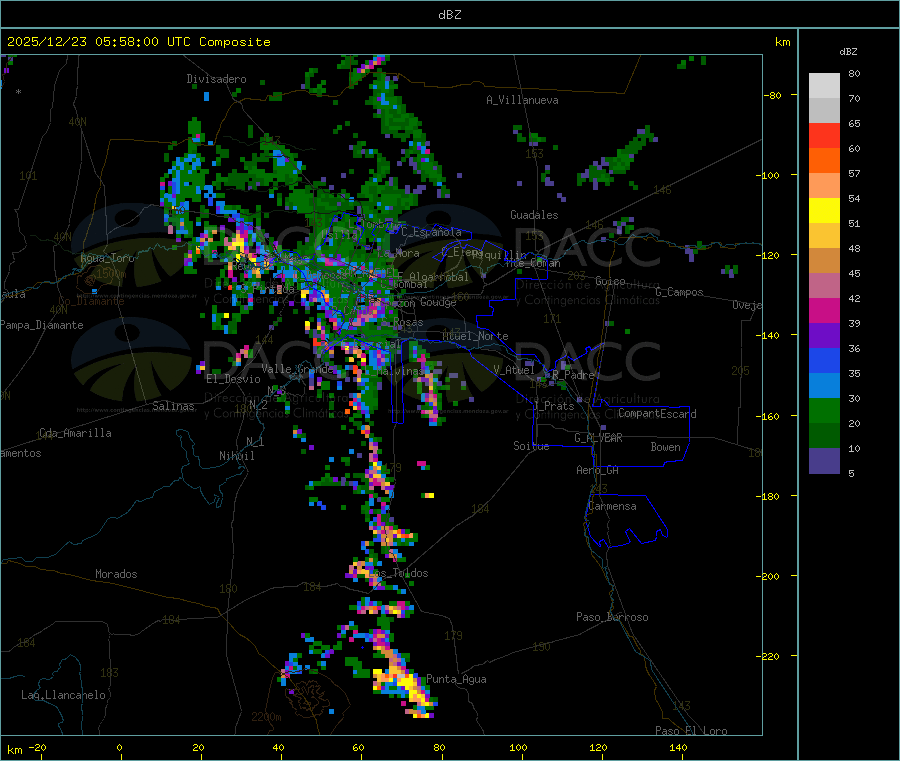Click the Morados place label

(x=116, y=574)
